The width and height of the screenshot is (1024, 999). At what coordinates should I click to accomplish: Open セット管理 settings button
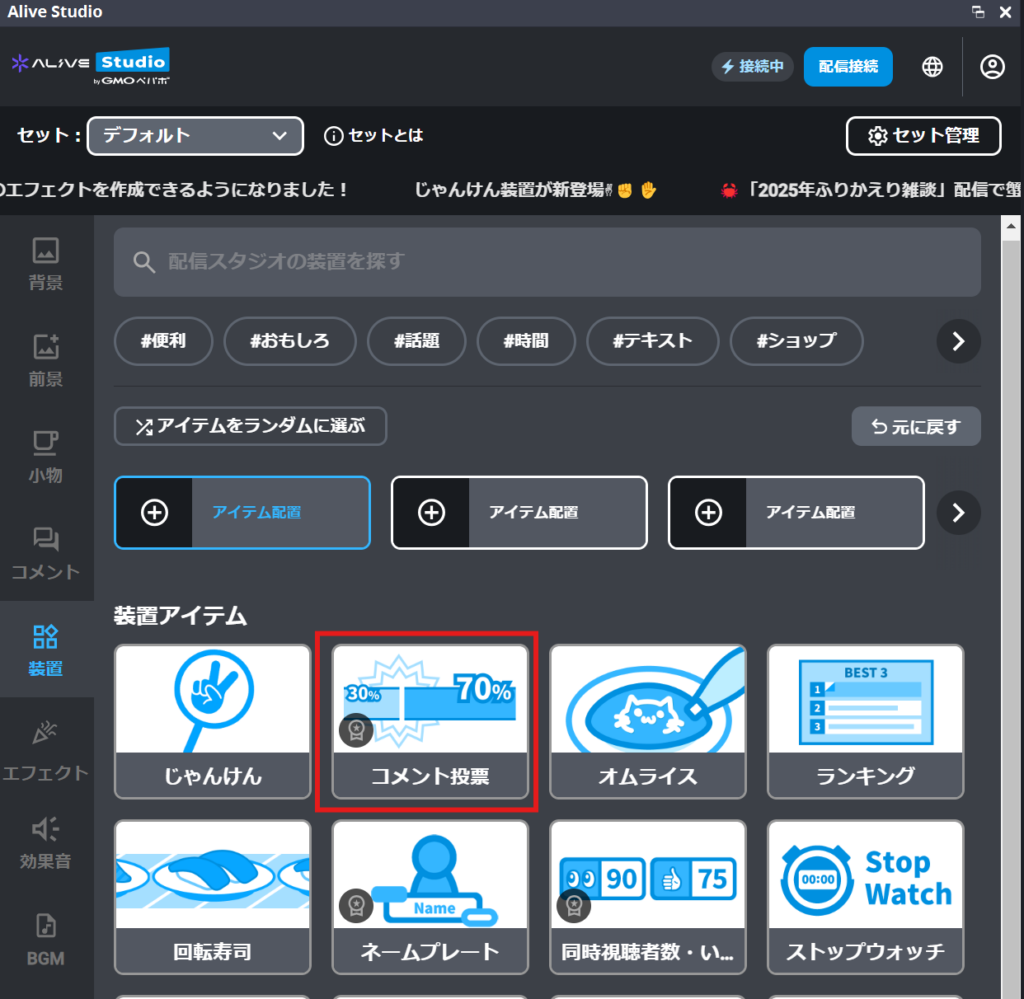pyautogui.click(x=923, y=136)
